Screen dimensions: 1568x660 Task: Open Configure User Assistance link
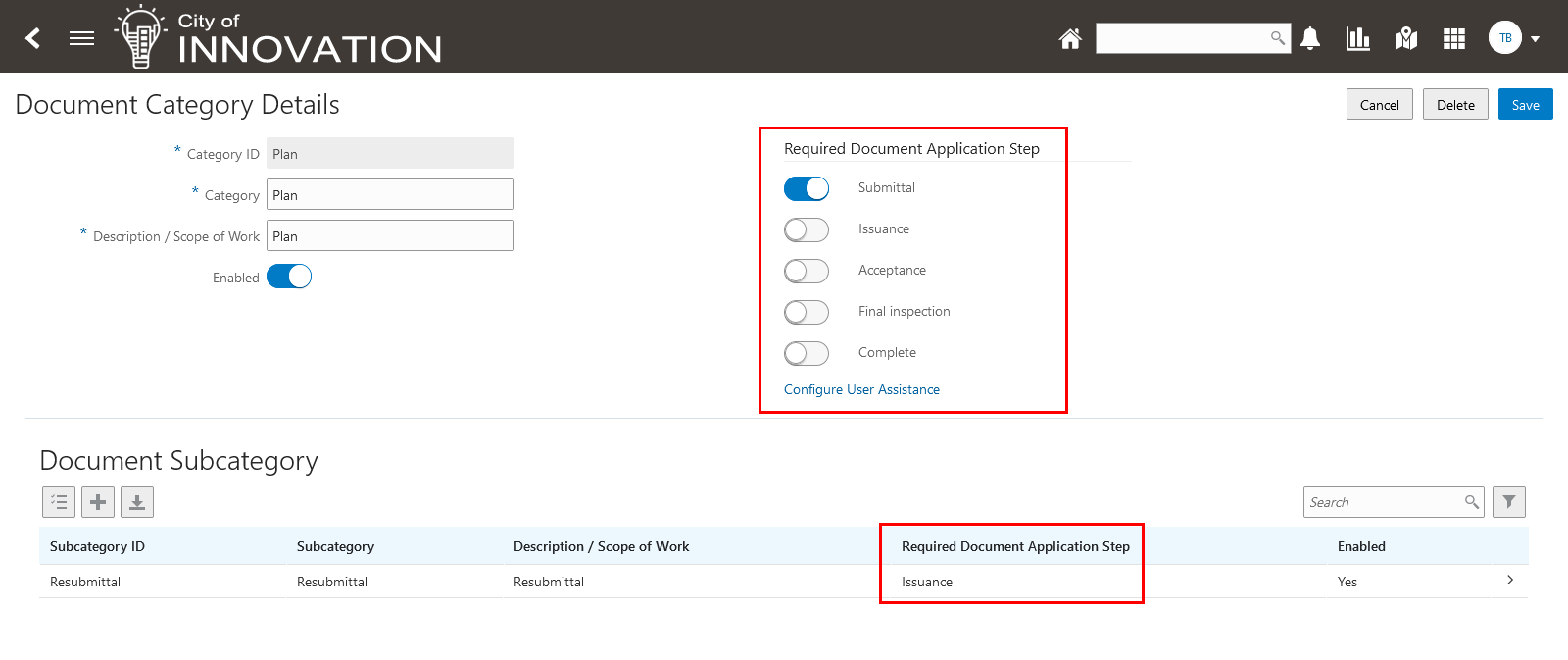coord(861,389)
